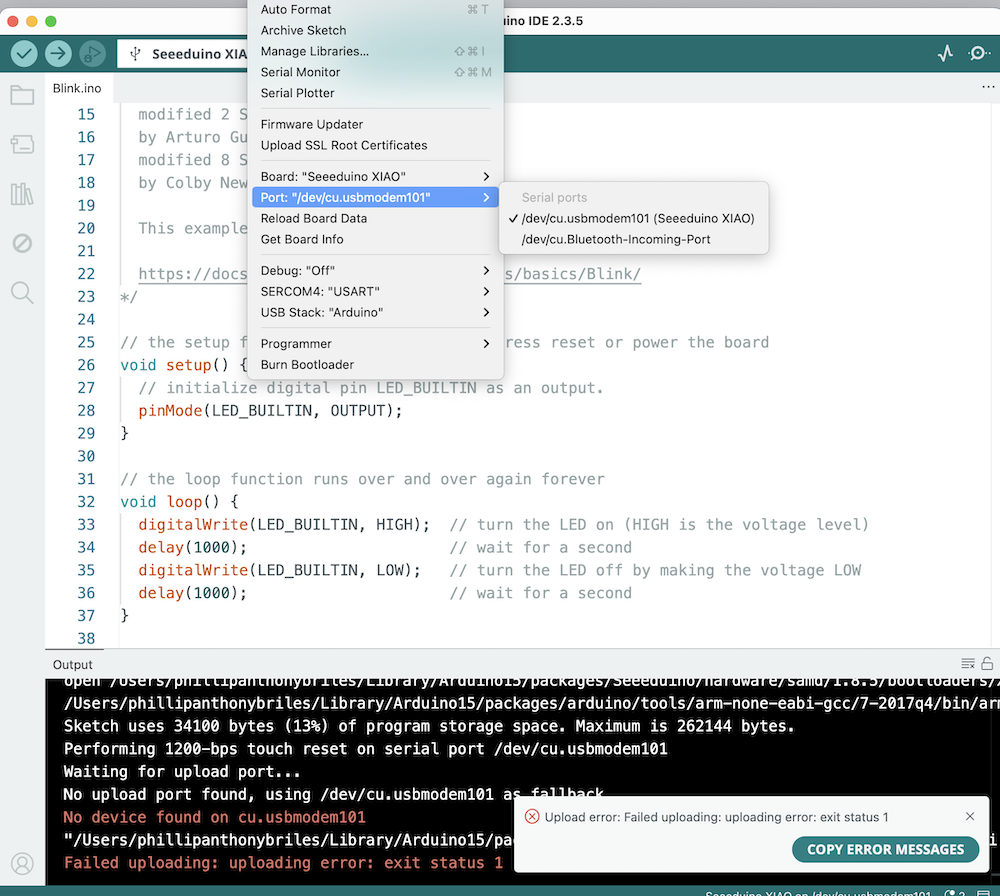Expand the Board: "Seeeduino XIAO" submenu
Image resolution: width=1000 pixels, height=896 pixels.
pos(375,176)
